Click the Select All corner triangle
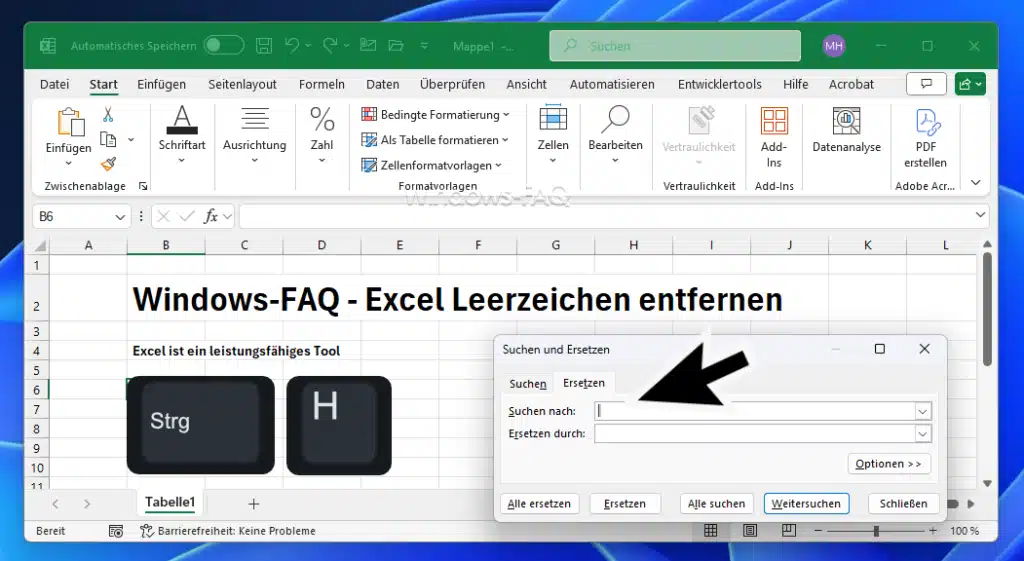The width and height of the screenshot is (1024, 561). click(x=39, y=246)
